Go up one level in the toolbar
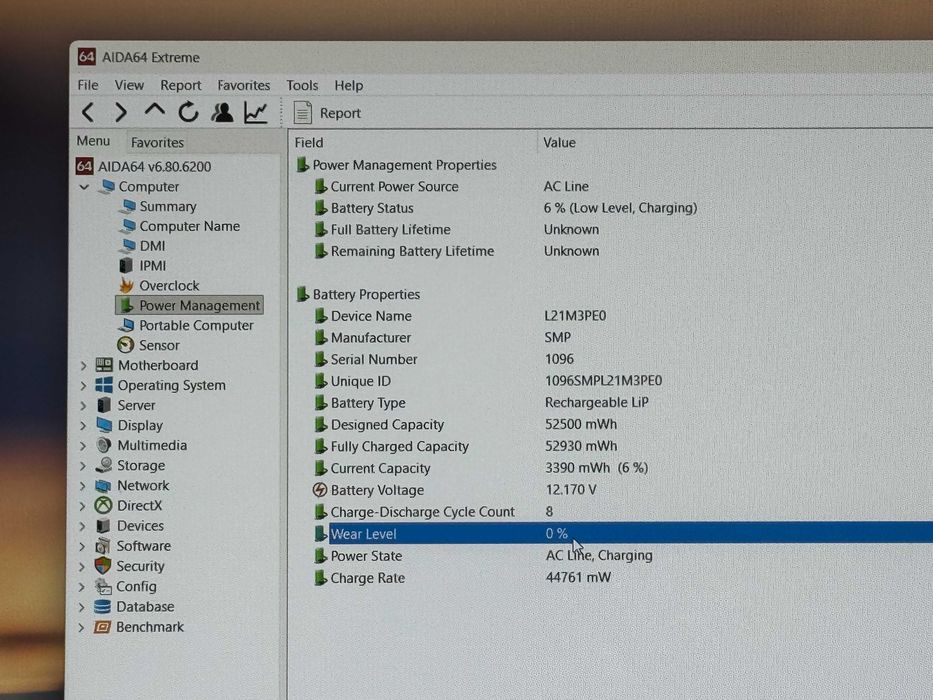 155,110
